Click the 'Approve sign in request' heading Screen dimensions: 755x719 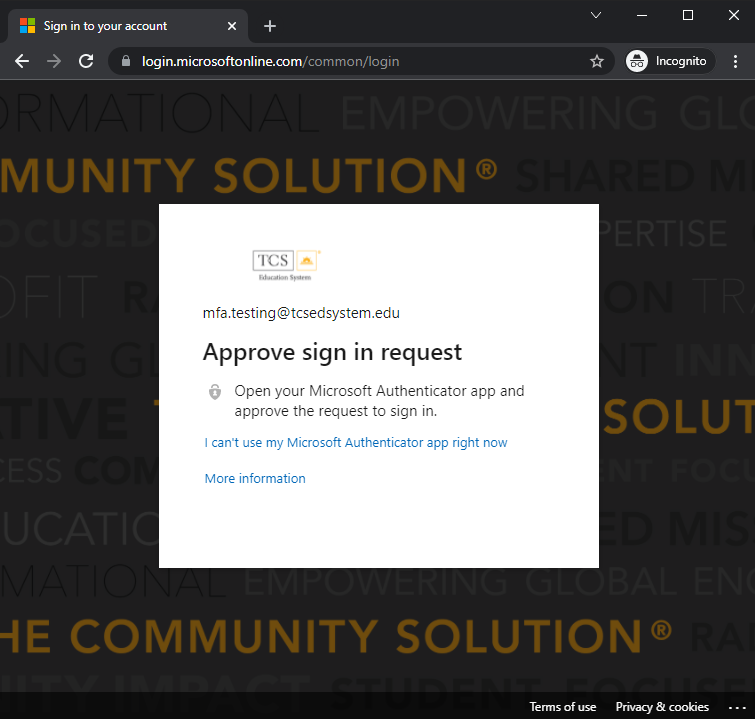332,352
